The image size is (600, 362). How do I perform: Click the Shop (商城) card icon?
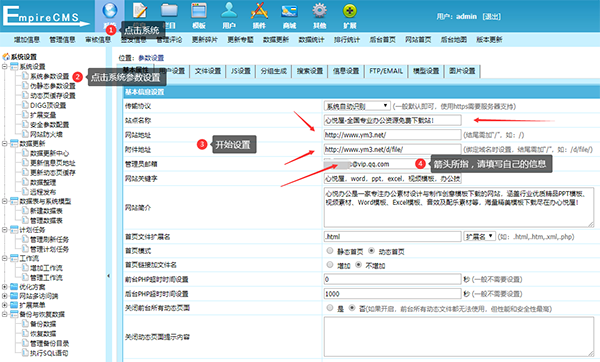click(x=289, y=11)
